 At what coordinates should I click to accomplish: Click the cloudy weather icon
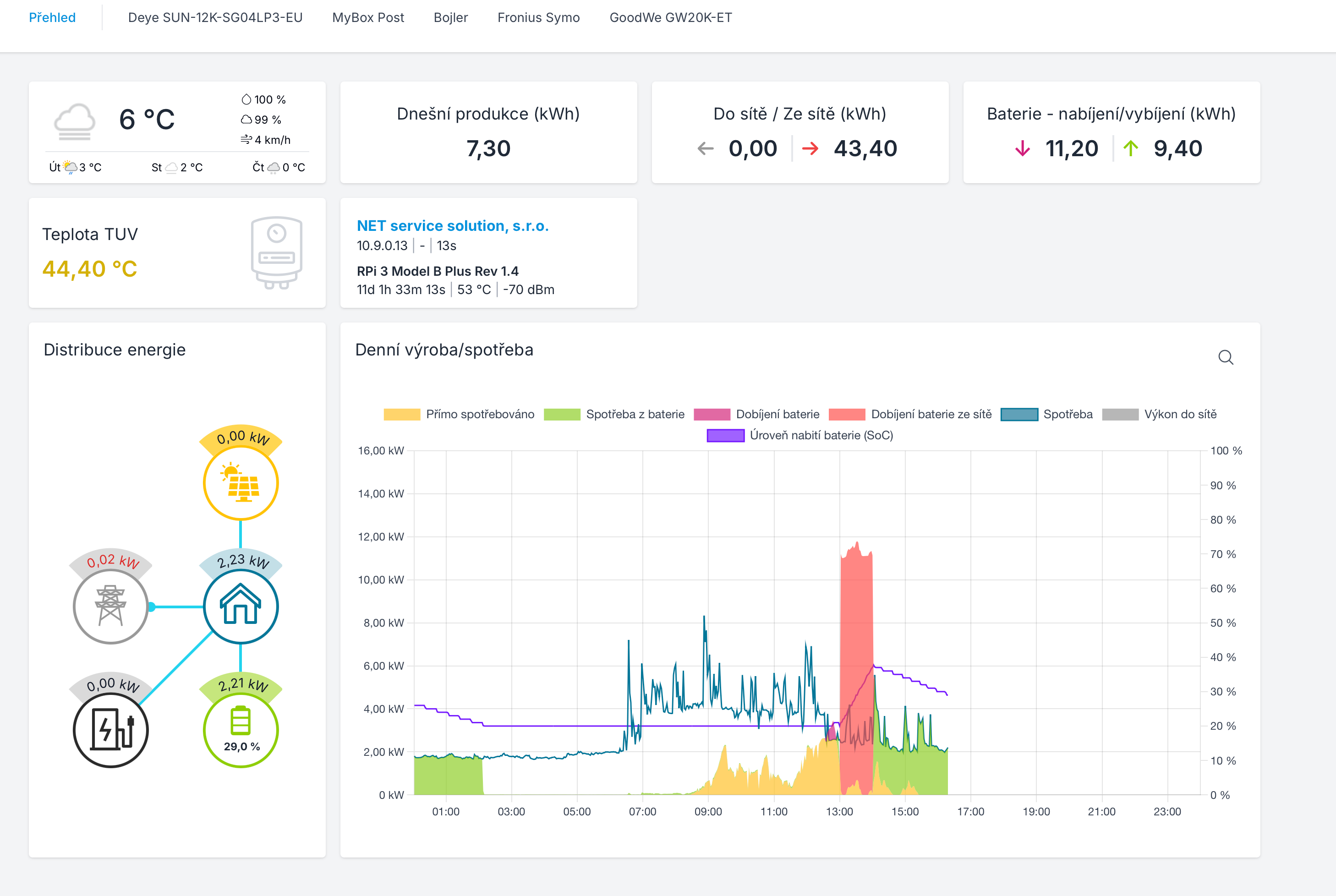tap(74, 122)
